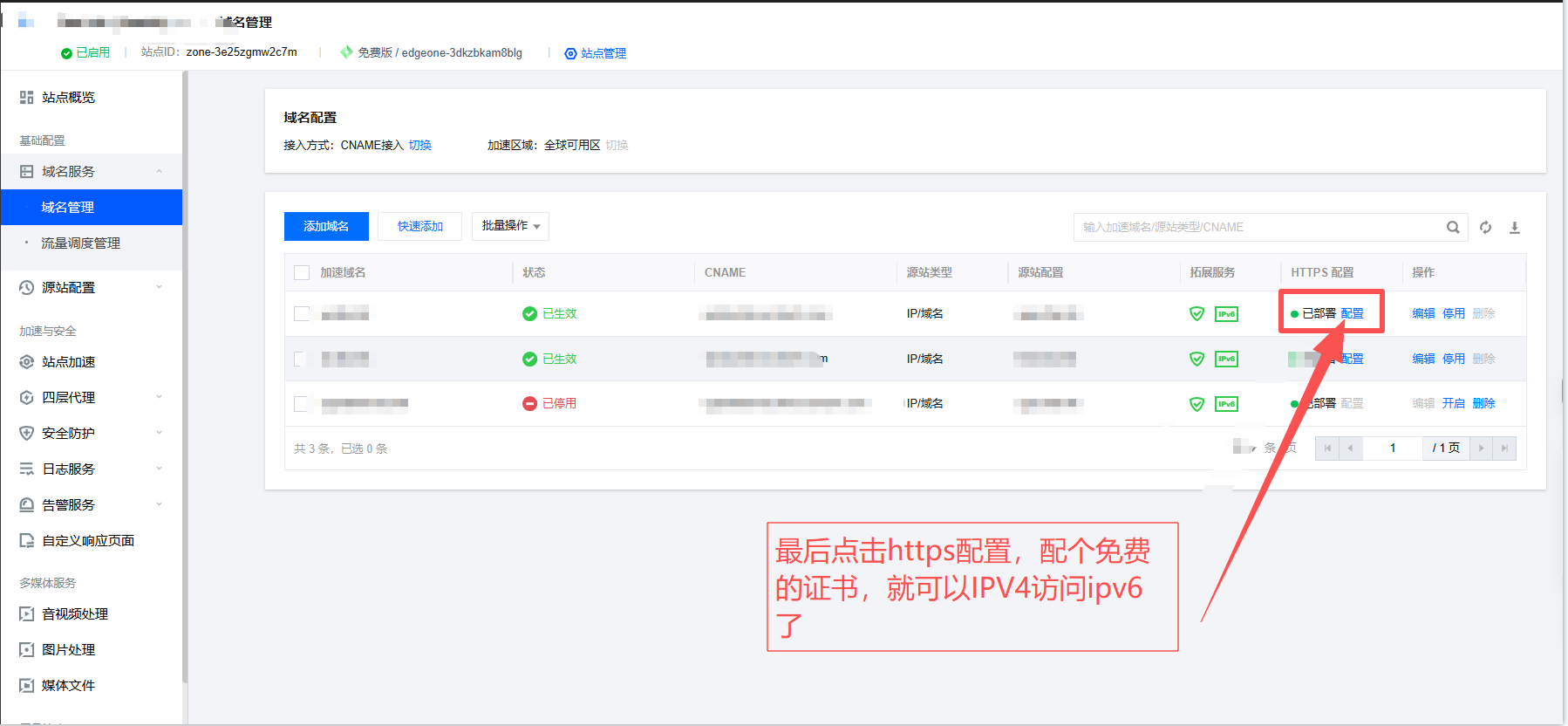
Task: Expand 告警服务 using its chevron
Action: [159, 504]
